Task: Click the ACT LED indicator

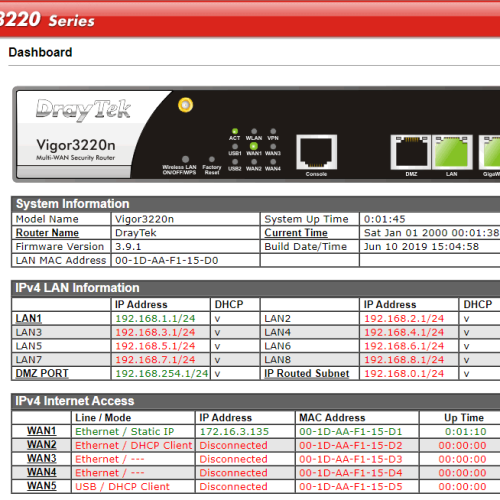Action: click(x=235, y=131)
